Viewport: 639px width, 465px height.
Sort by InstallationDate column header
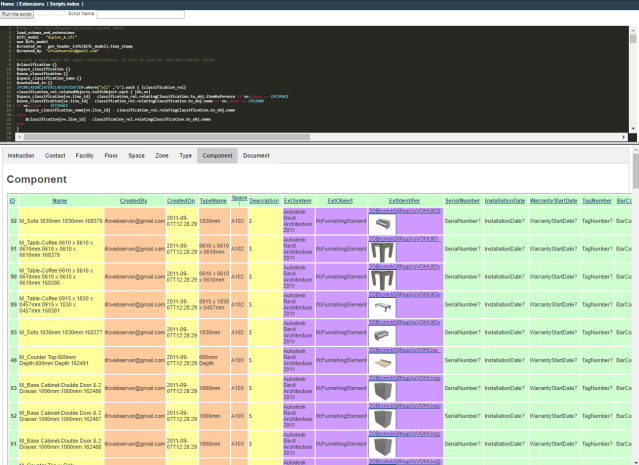(505, 201)
